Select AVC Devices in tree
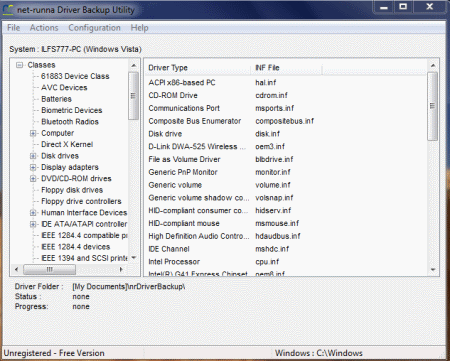The height and width of the screenshot is (361, 450). [64, 88]
